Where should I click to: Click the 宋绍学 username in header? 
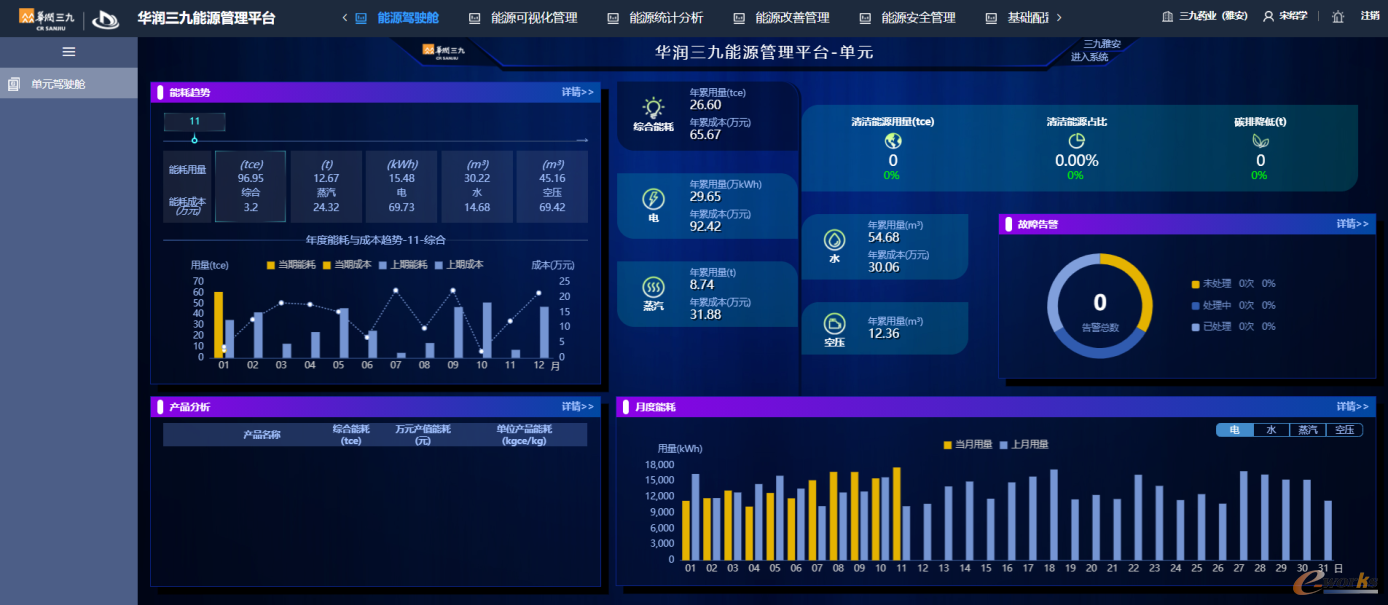click(x=1293, y=17)
